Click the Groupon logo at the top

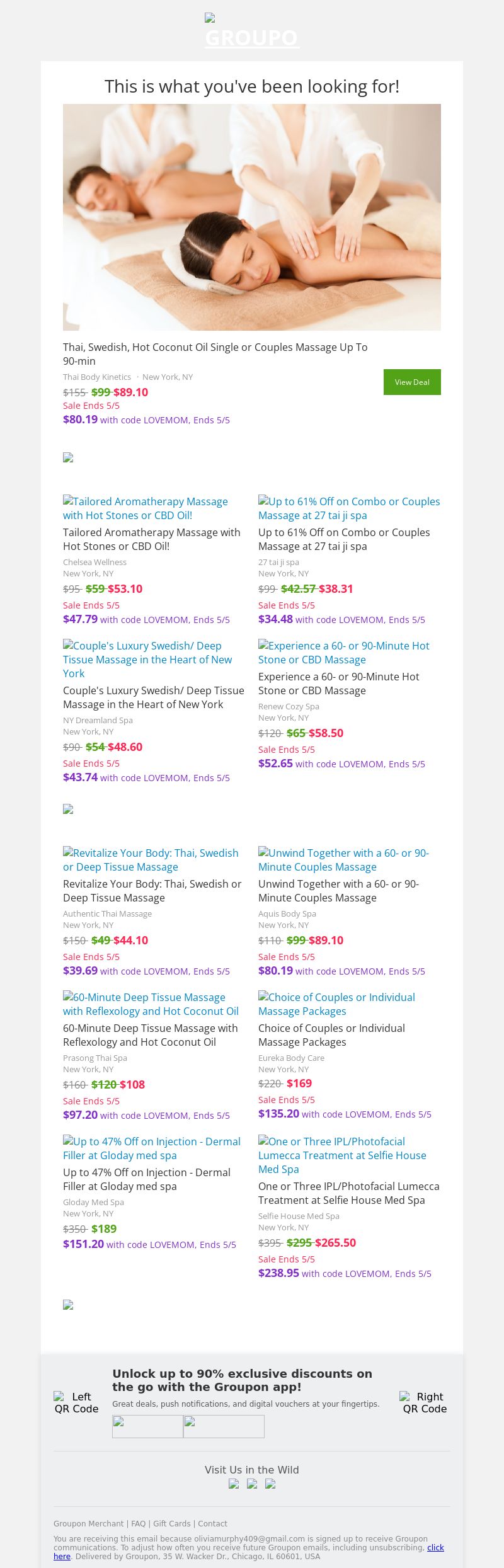252,33
